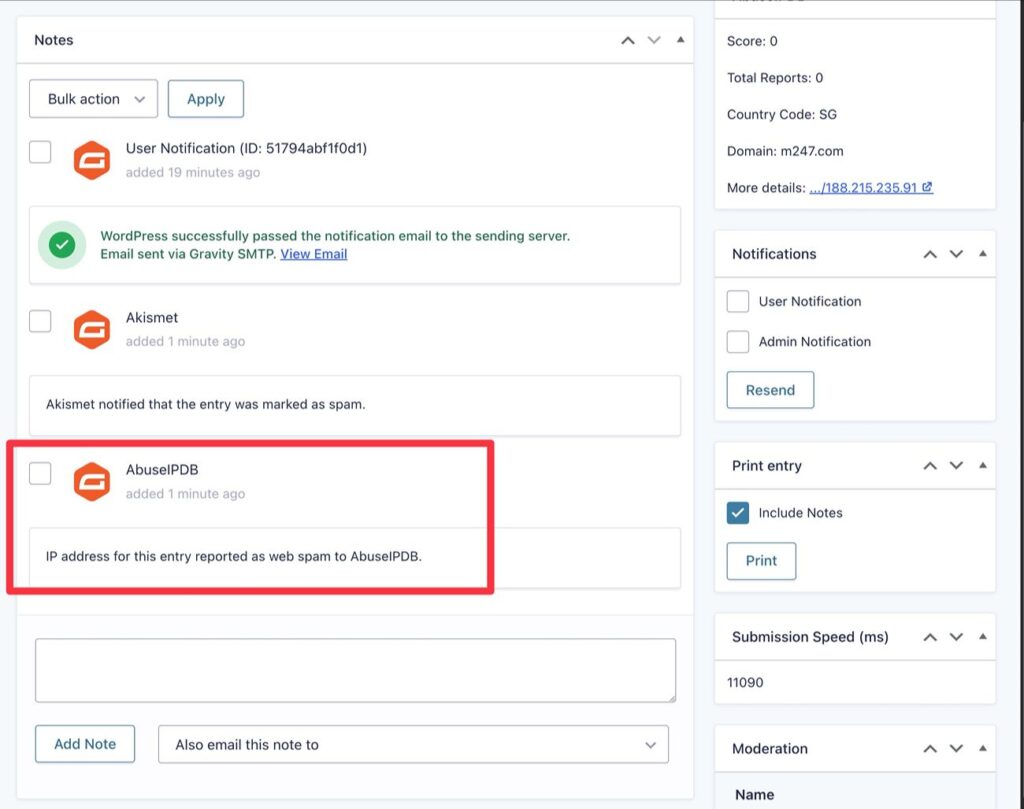Click 'User Notification (ID: 51794abf1f0d1)' note title
This screenshot has width=1024, height=809.
click(246, 148)
